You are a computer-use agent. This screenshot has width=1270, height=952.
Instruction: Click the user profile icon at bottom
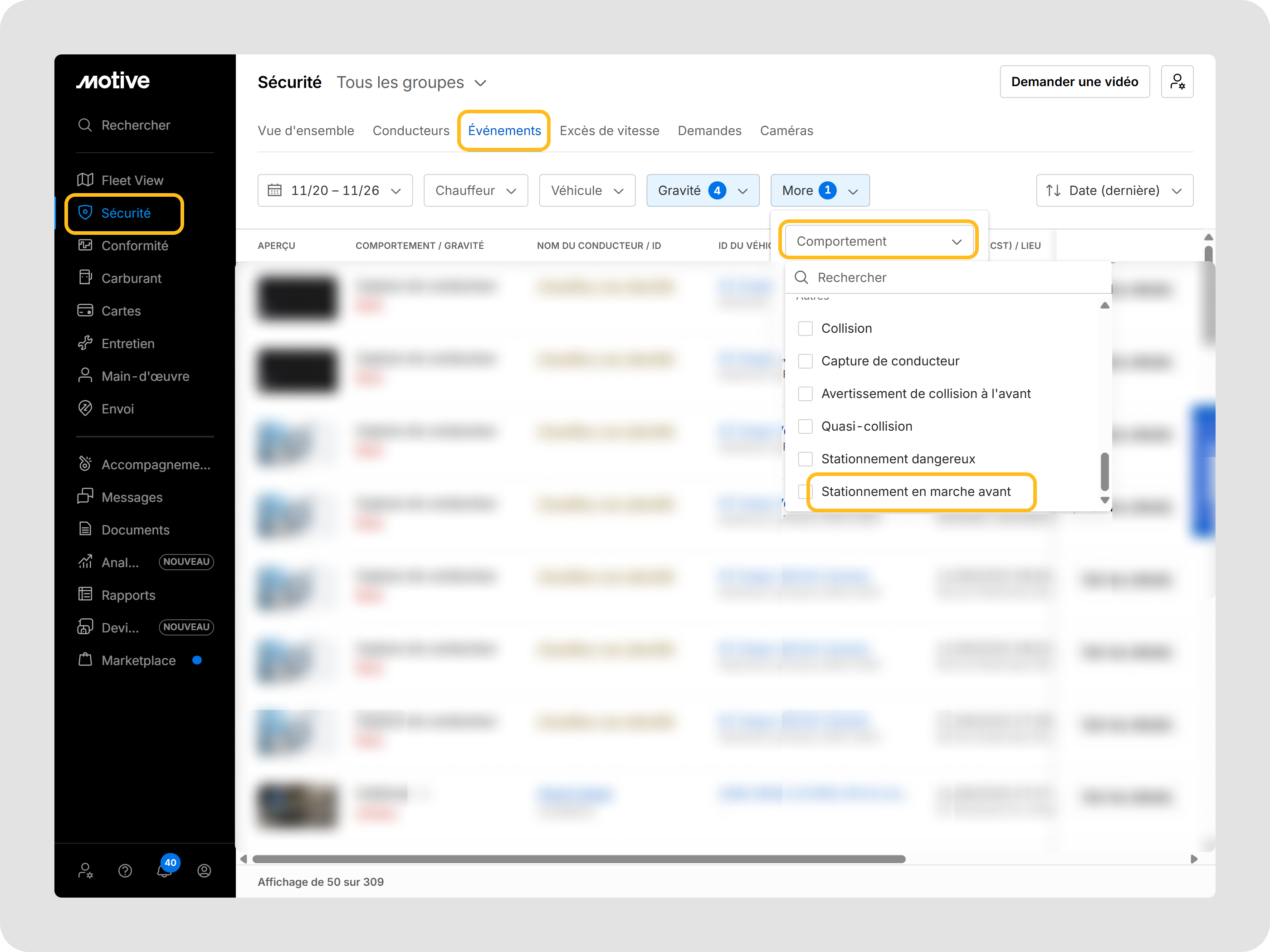pyautogui.click(x=204, y=870)
